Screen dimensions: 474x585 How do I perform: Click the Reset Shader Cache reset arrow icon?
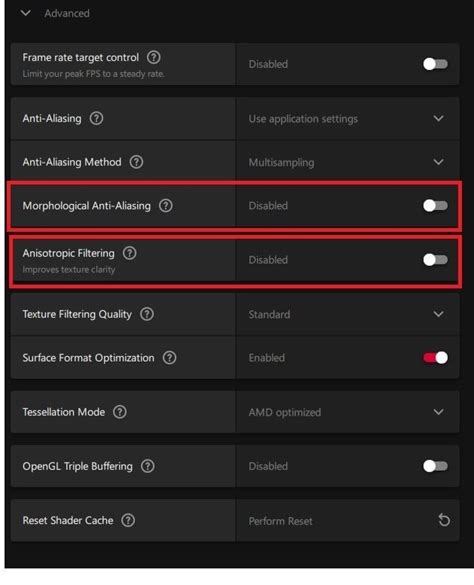click(444, 520)
